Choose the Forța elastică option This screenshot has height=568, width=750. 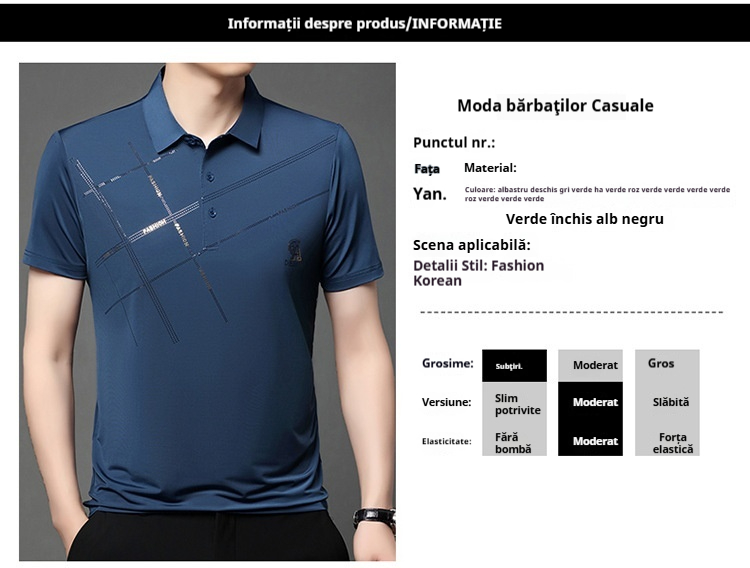667,442
